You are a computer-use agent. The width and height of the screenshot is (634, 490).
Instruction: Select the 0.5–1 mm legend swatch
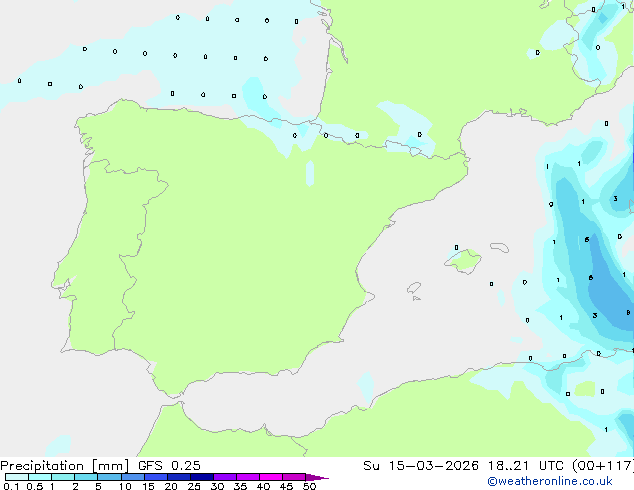40,477
